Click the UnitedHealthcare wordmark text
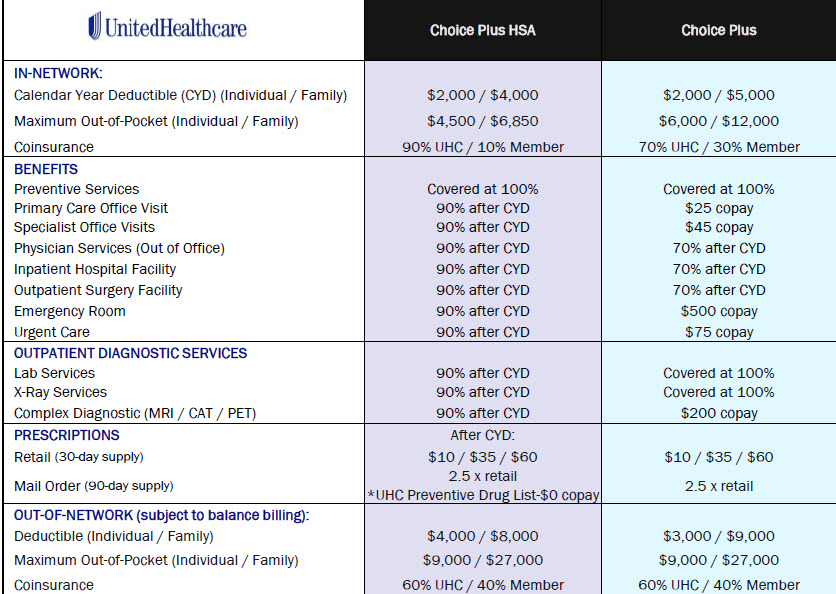Image resolution: width=836 pixels, height=594 pixels. tap(176, 28)
